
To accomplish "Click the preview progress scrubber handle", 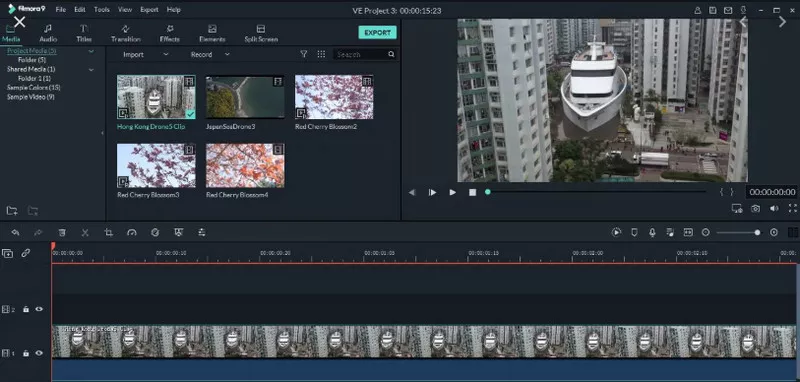I will click(488, 192).
